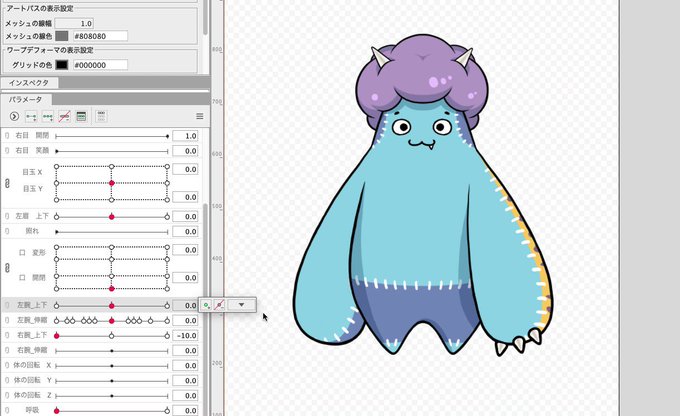Switch to the インスペクタ tab
The image size is (680, 416).
[x=29, y=83]
